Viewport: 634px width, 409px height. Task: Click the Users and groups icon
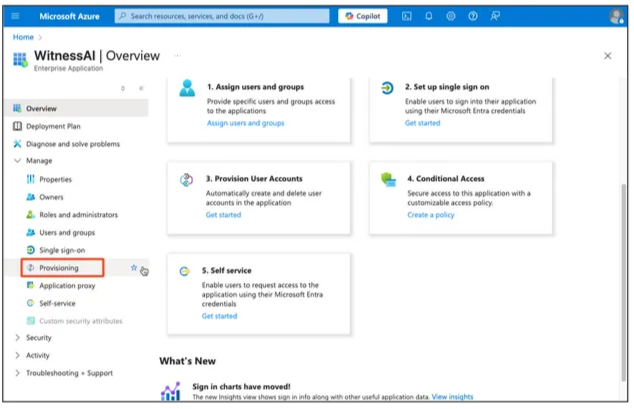click(x=30, y=232)
